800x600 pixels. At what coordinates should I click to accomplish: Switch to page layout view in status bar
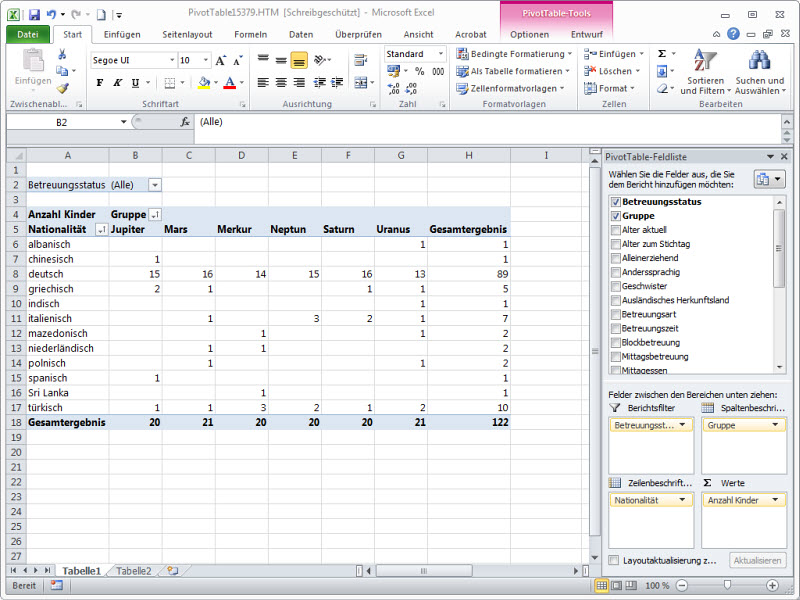coord(616,585)
